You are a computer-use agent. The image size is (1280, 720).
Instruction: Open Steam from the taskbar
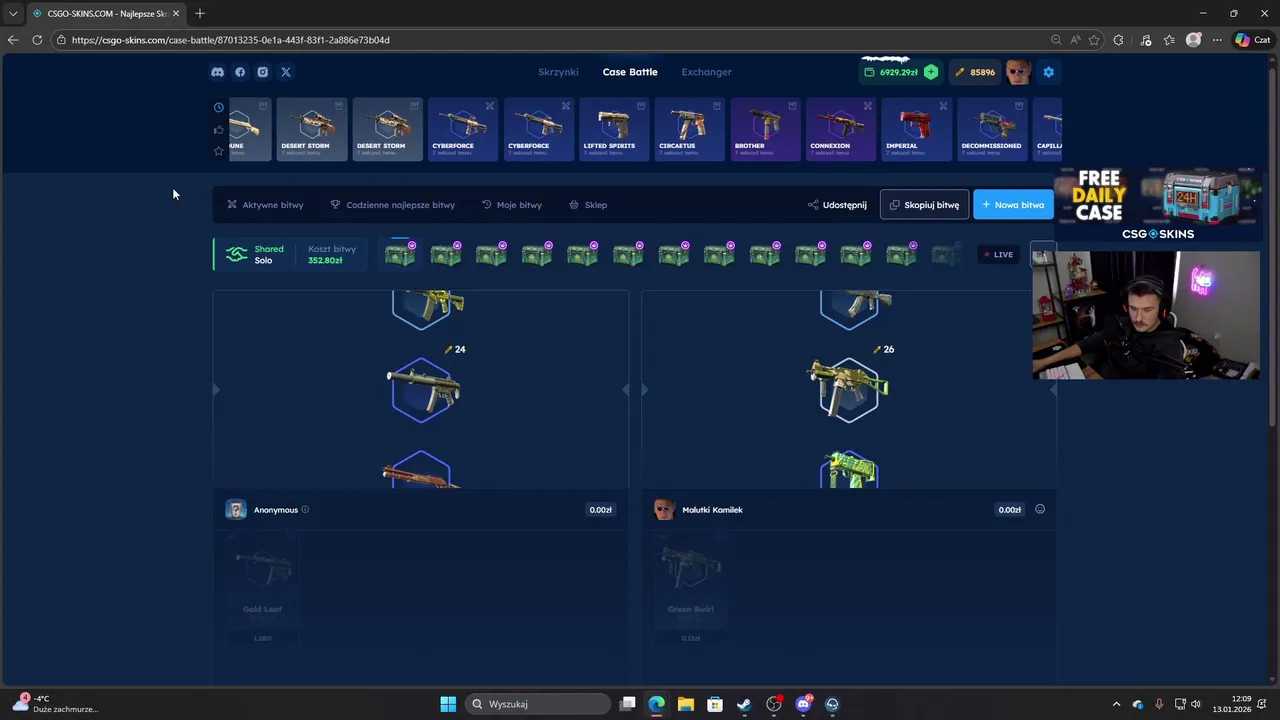click(744, 704)
